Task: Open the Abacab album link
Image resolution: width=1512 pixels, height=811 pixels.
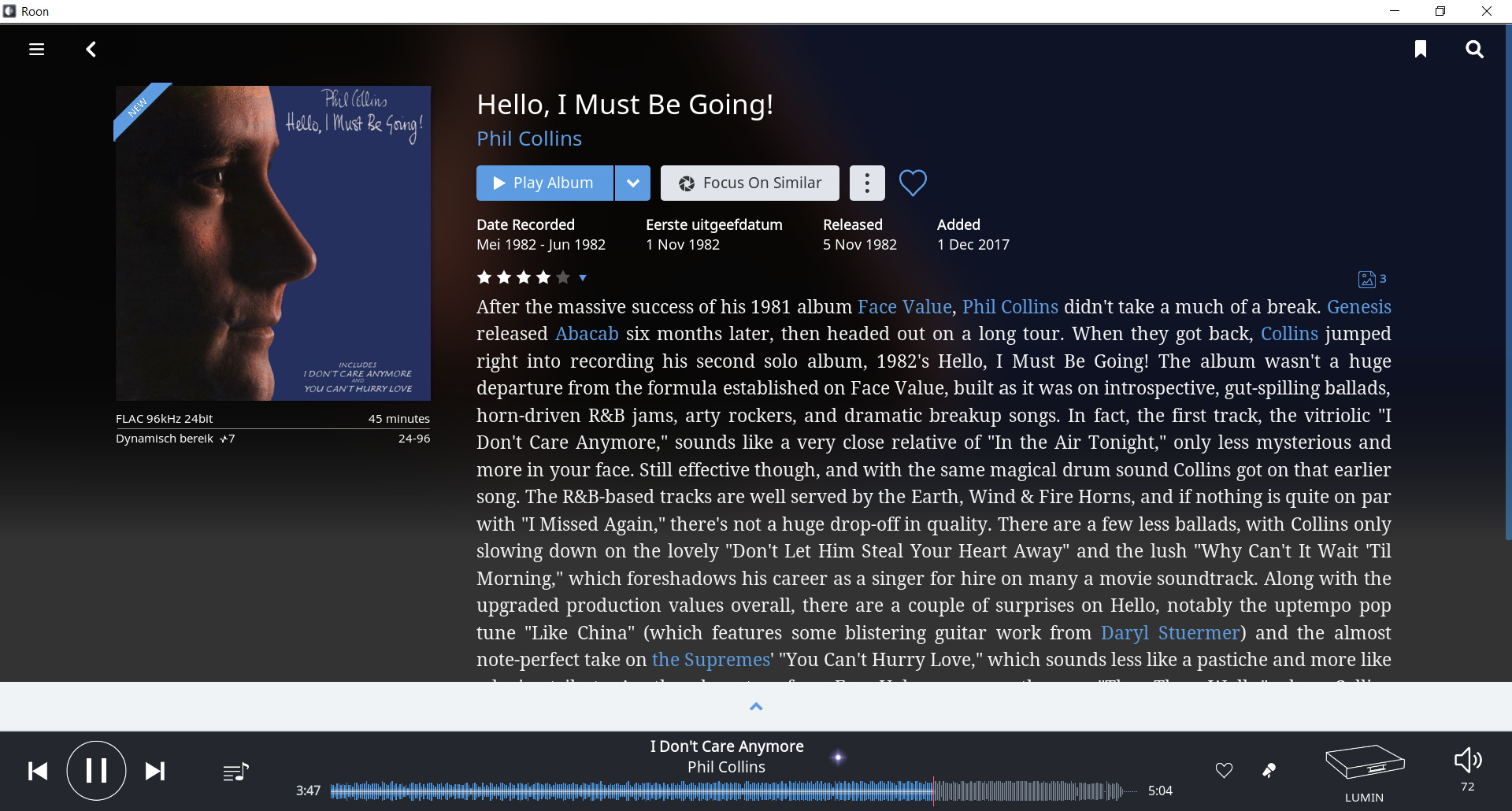Action: coord(587,334)
